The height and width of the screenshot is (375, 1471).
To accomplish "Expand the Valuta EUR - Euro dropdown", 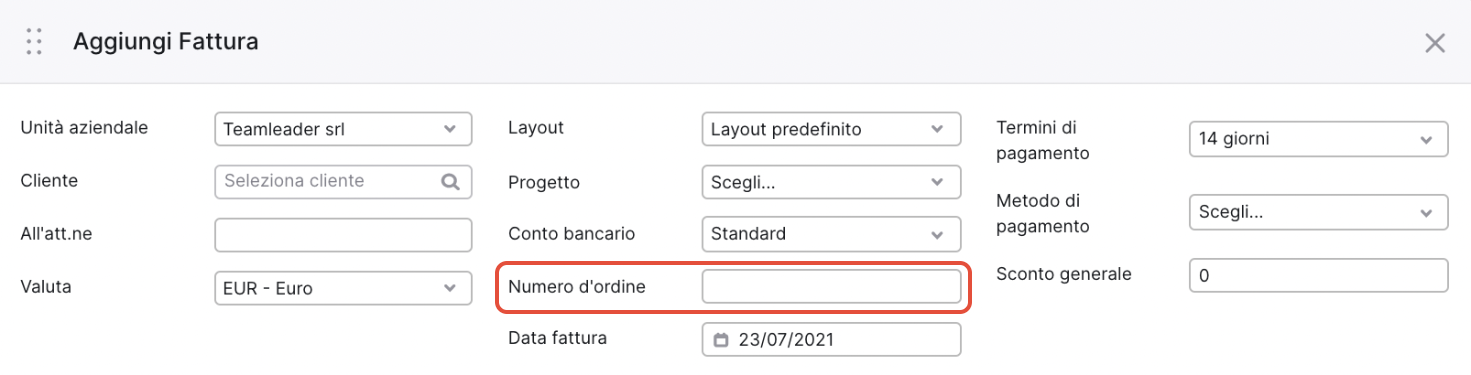I will click(343, 288).
